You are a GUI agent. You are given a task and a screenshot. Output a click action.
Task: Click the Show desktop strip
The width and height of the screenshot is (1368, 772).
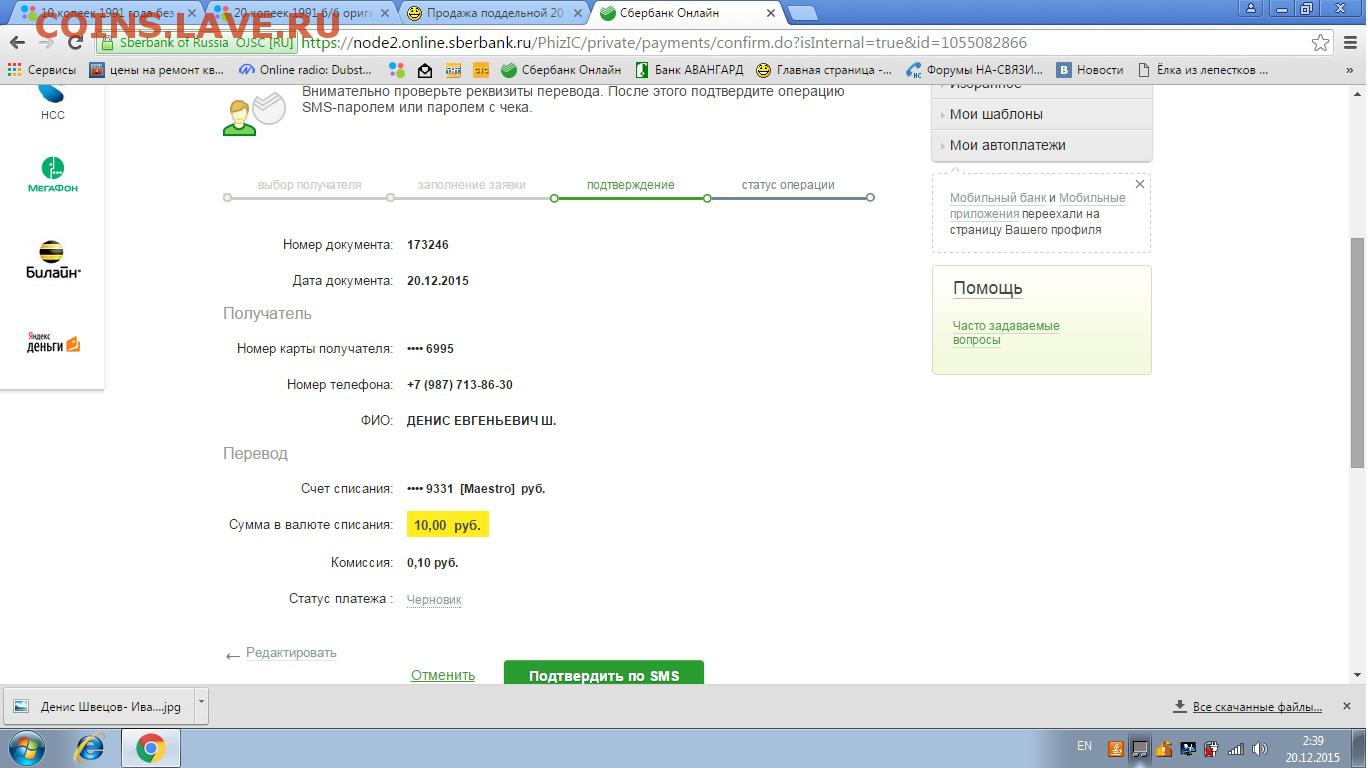click(1361, 749)
